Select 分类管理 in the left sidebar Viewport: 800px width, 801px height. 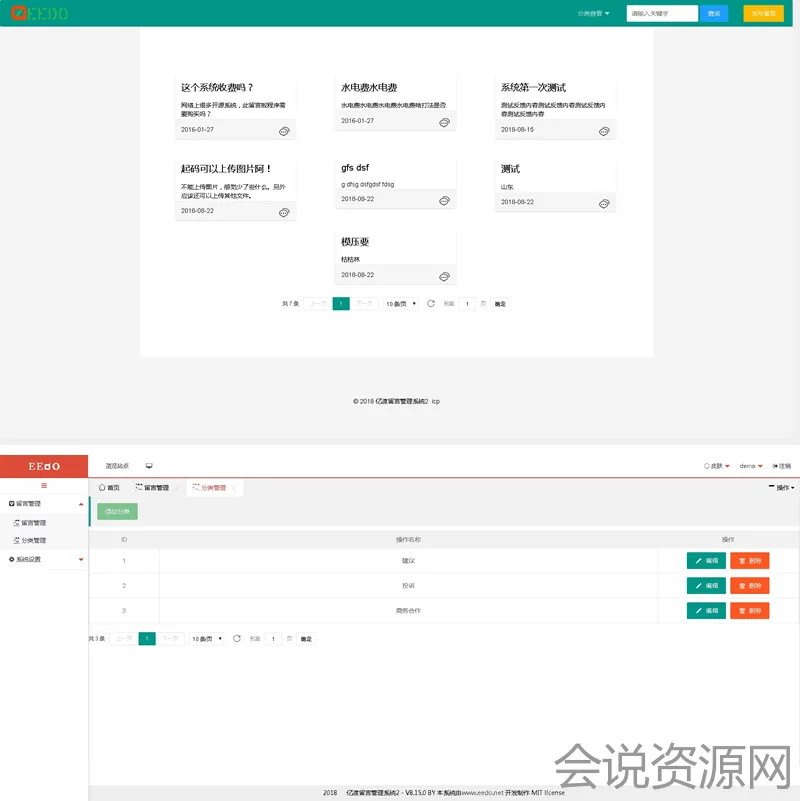(x=33, y=540)
